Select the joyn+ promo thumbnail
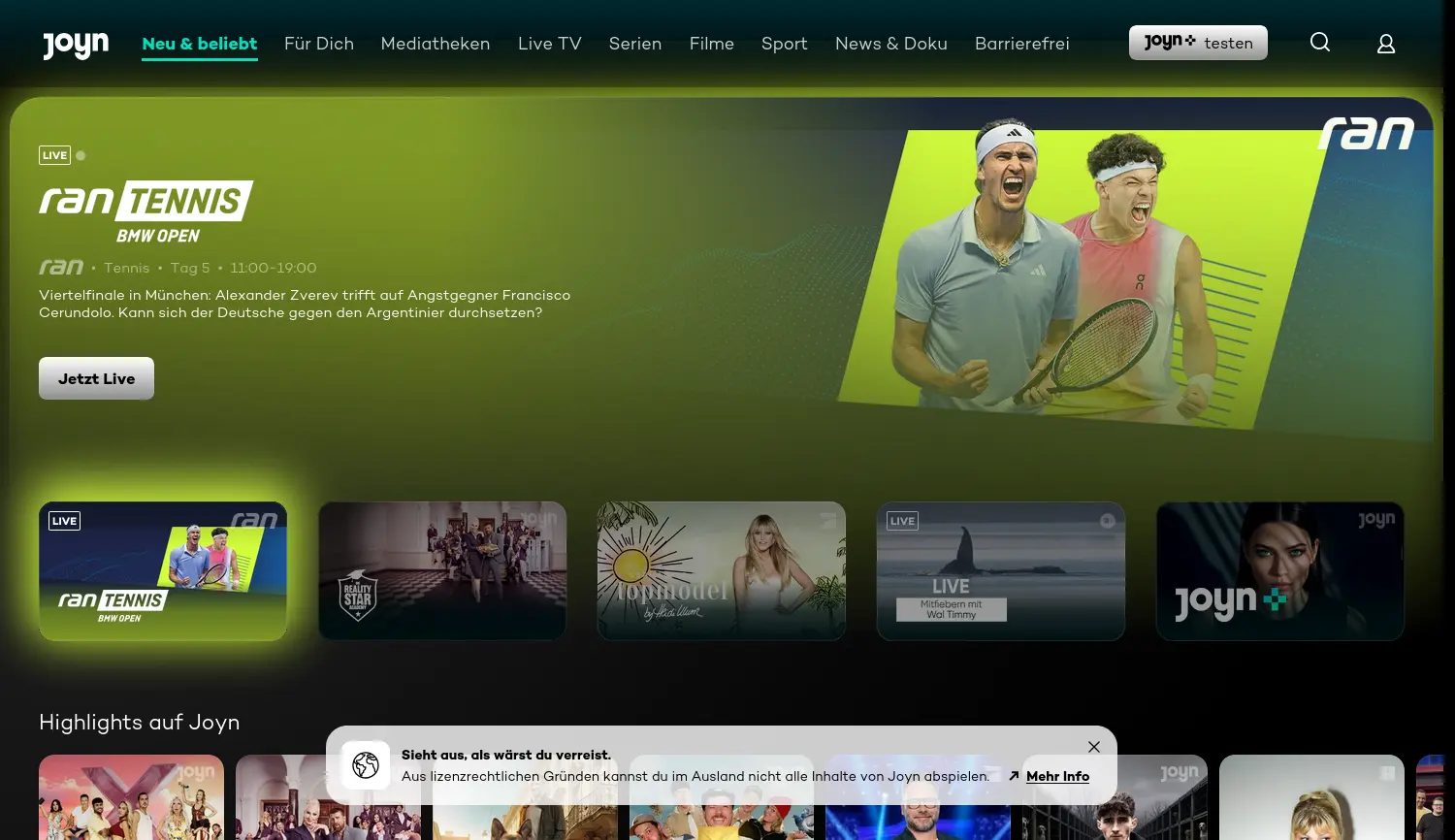The width and height of the screenshot is (1455, 840). click(1280, 571)
